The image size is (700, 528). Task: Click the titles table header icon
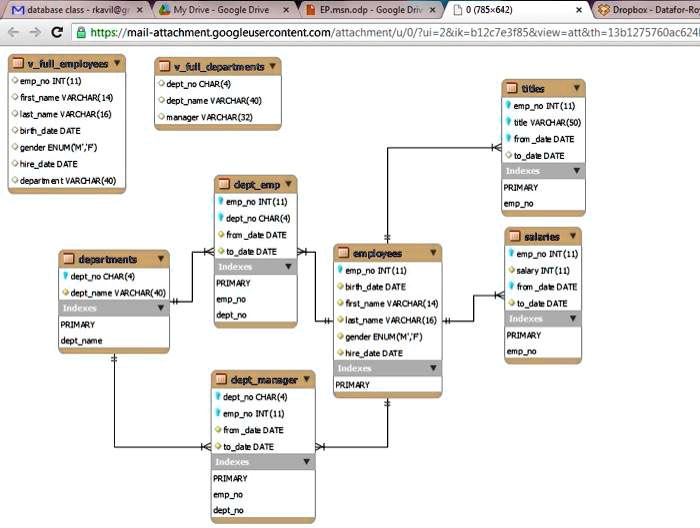(x=512, y=89)
